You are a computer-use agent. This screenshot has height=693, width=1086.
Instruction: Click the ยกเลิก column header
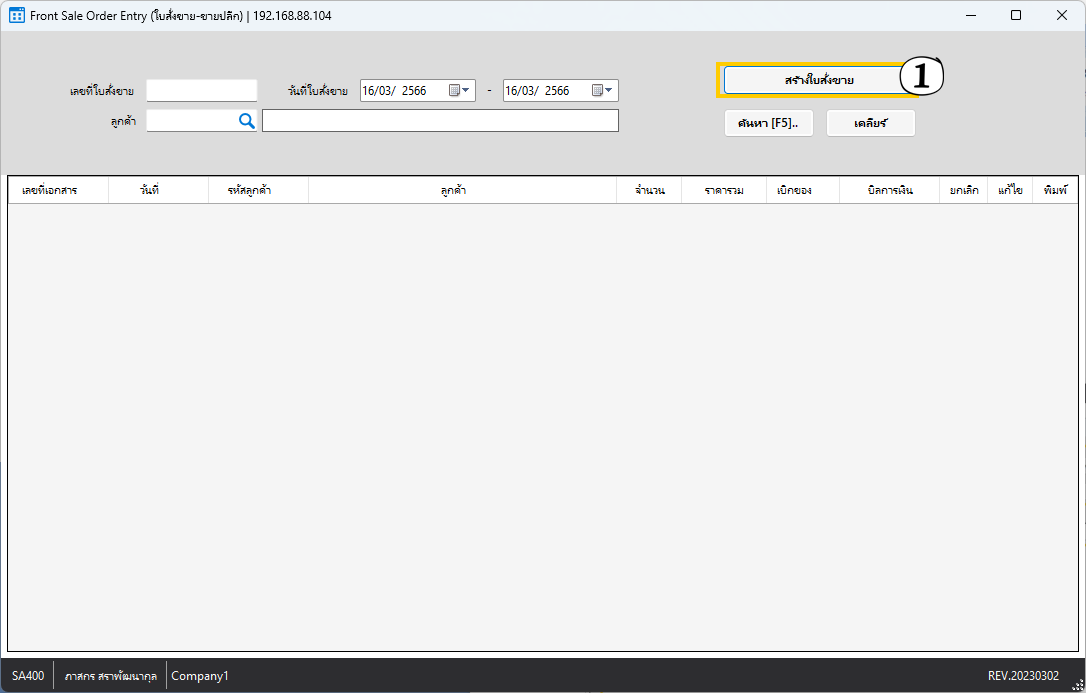pyautogui.click(x=964, y=190)
